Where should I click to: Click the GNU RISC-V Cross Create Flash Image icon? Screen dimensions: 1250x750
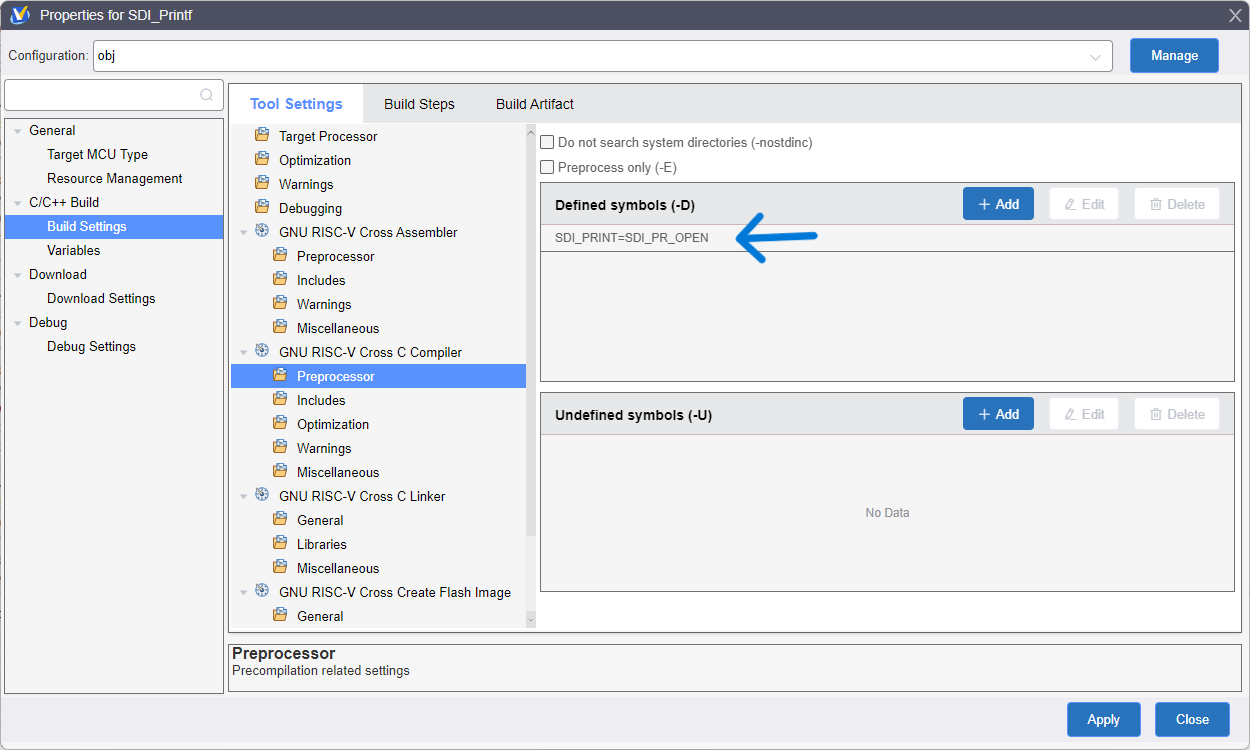[x=262, y=591]
